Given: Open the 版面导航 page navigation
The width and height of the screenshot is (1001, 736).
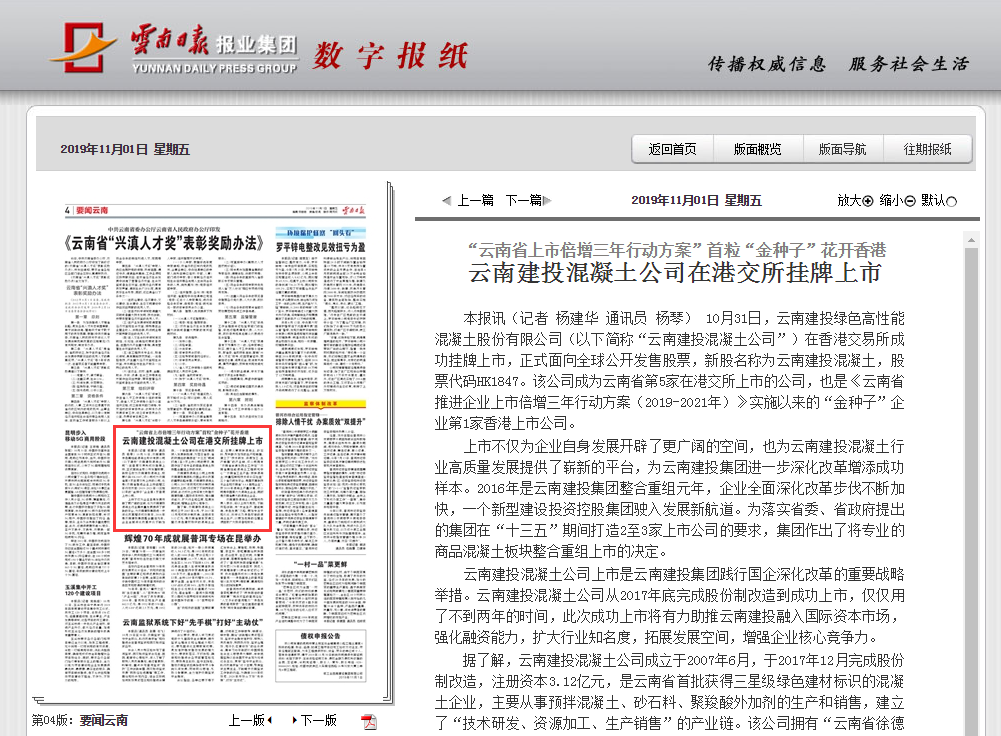Looking at the screenshot, I should click(841, 148).
